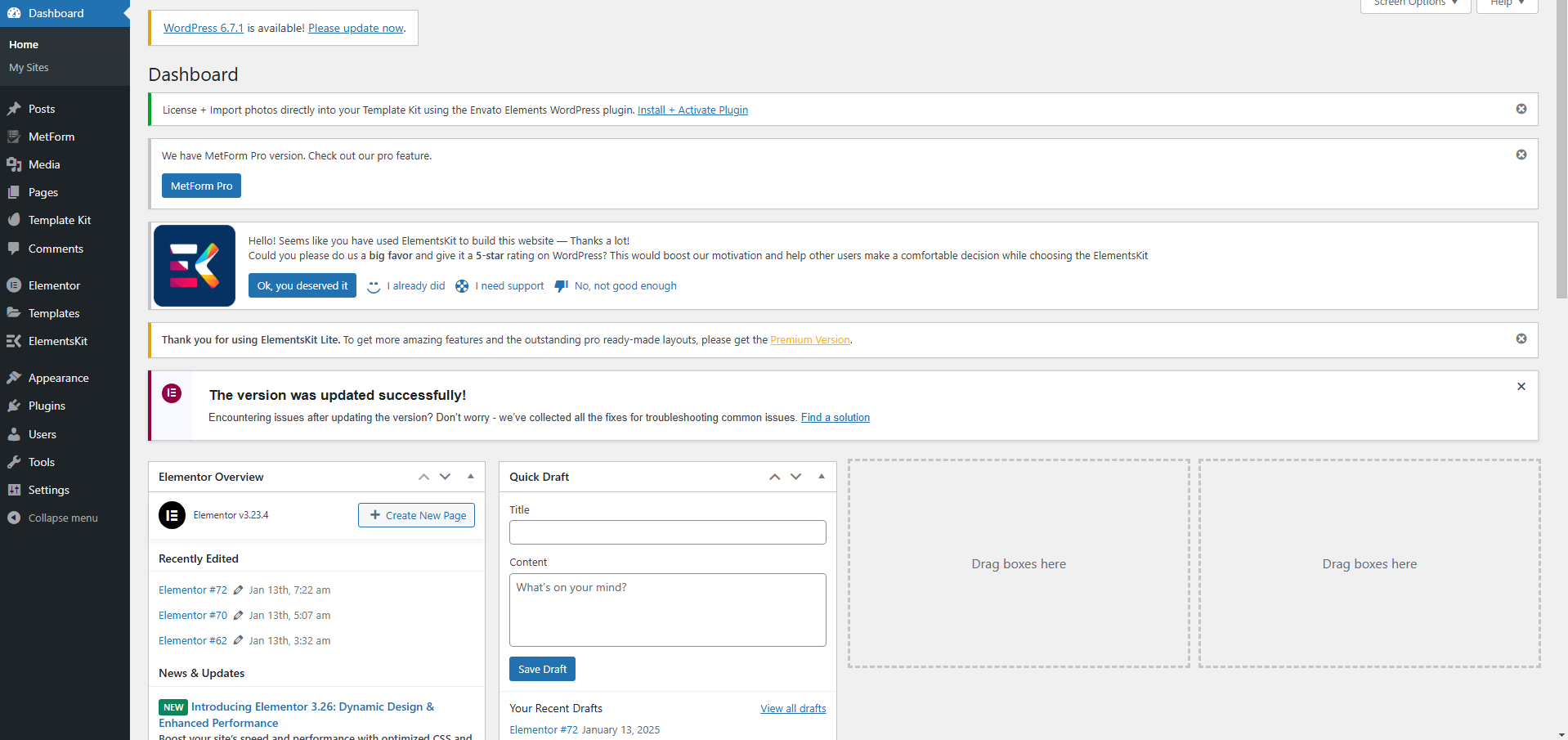Click the page's vertical scrollbar
The image size is (1568, 740).
(x=1561, y=164)
